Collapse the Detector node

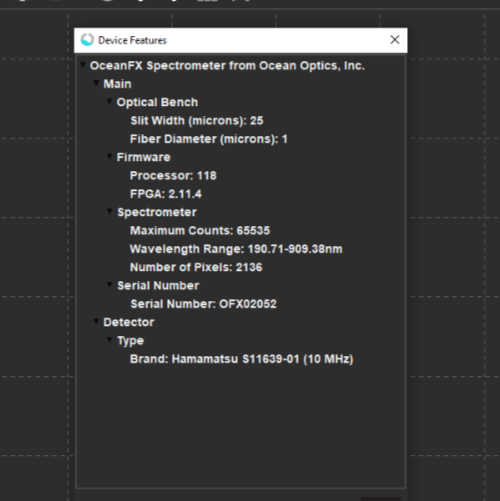(x=96, y=321)
